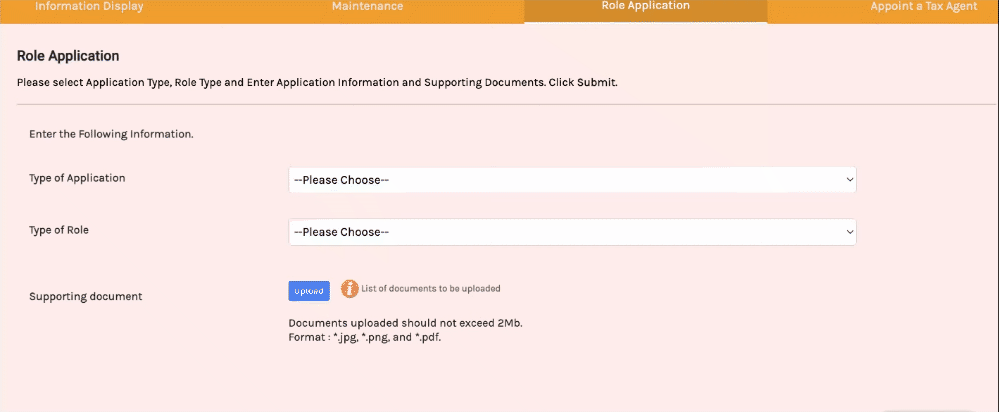Expand Type of Application chevron arrow

pos(849,180)
